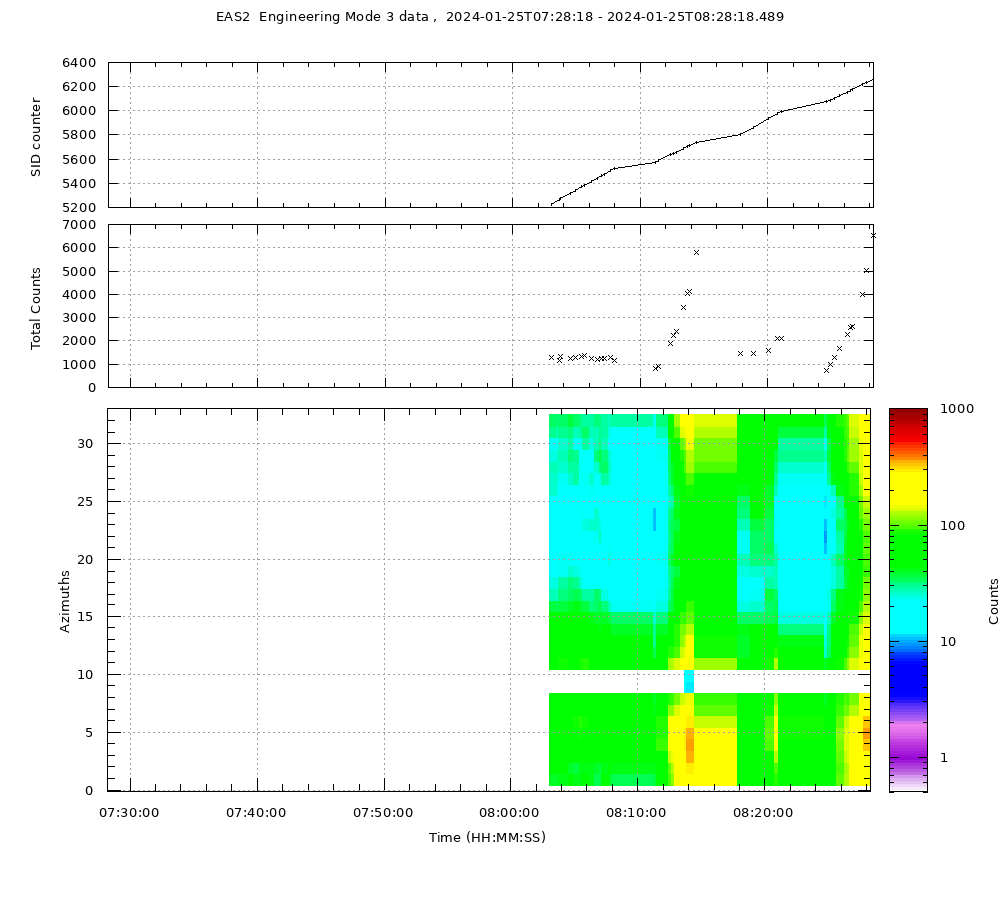Click the 'Counts' label beside the color bar
This screenshot has width=1000, height=900.
pyautogui.click(x=993, y=601)
